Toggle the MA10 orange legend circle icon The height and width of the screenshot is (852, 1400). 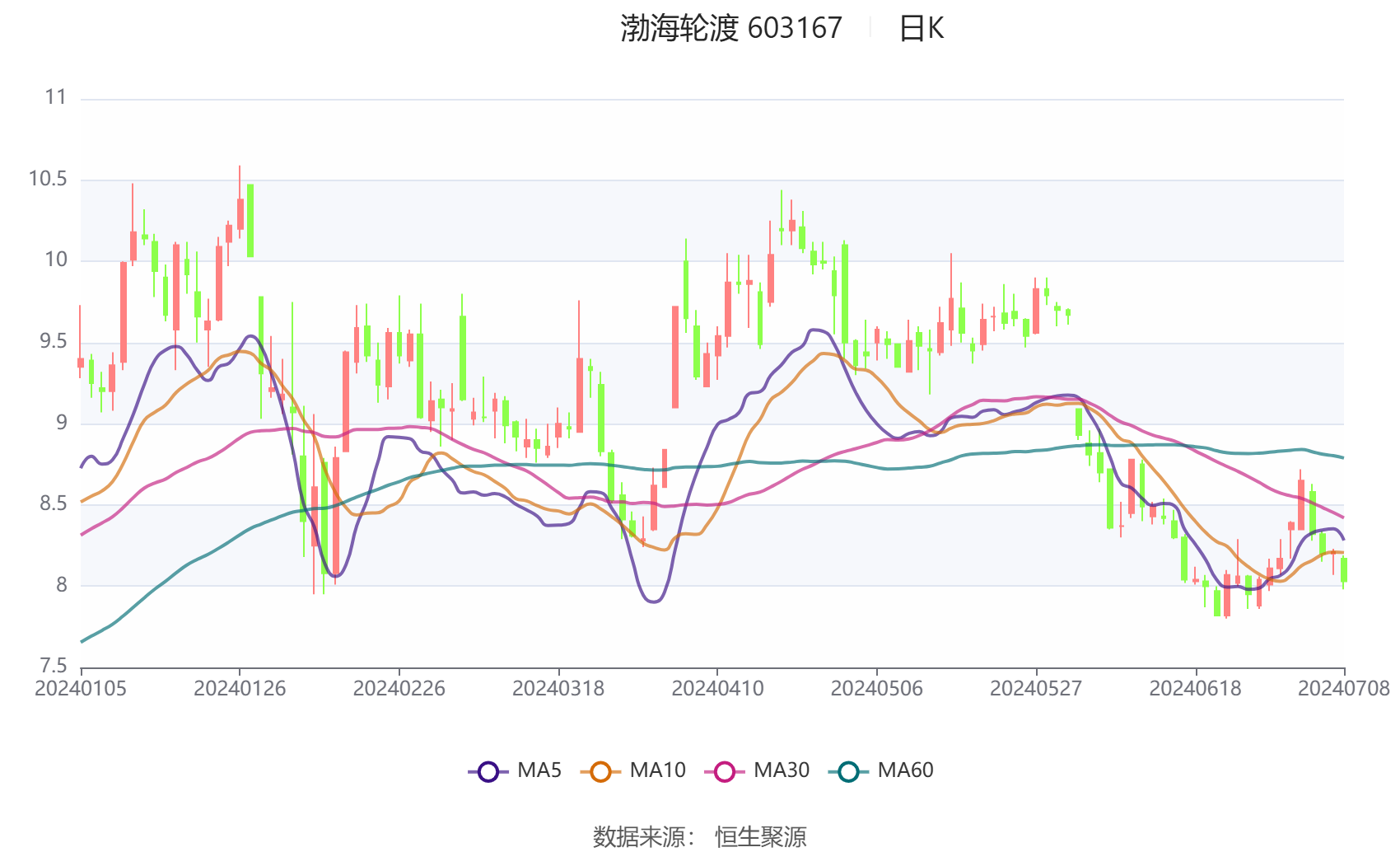(600, 772)
